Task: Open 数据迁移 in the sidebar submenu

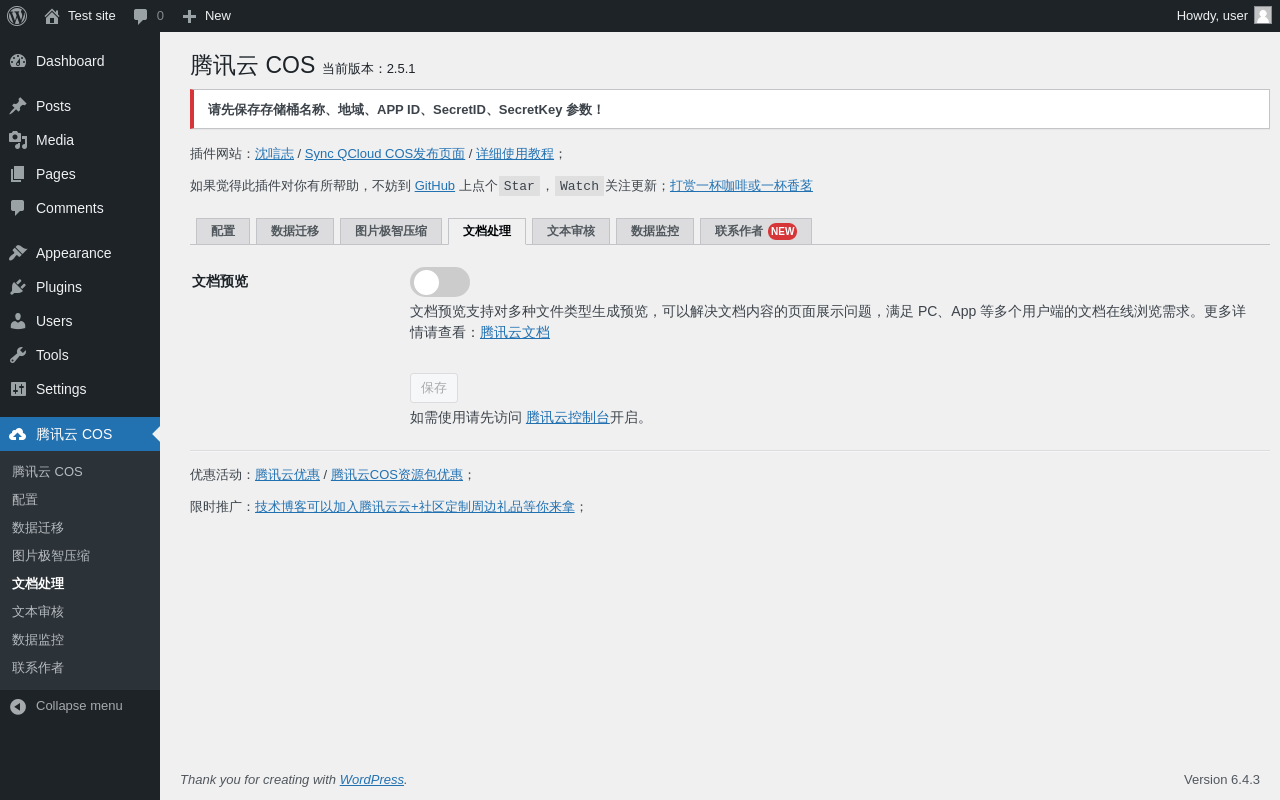Action: 80,528
